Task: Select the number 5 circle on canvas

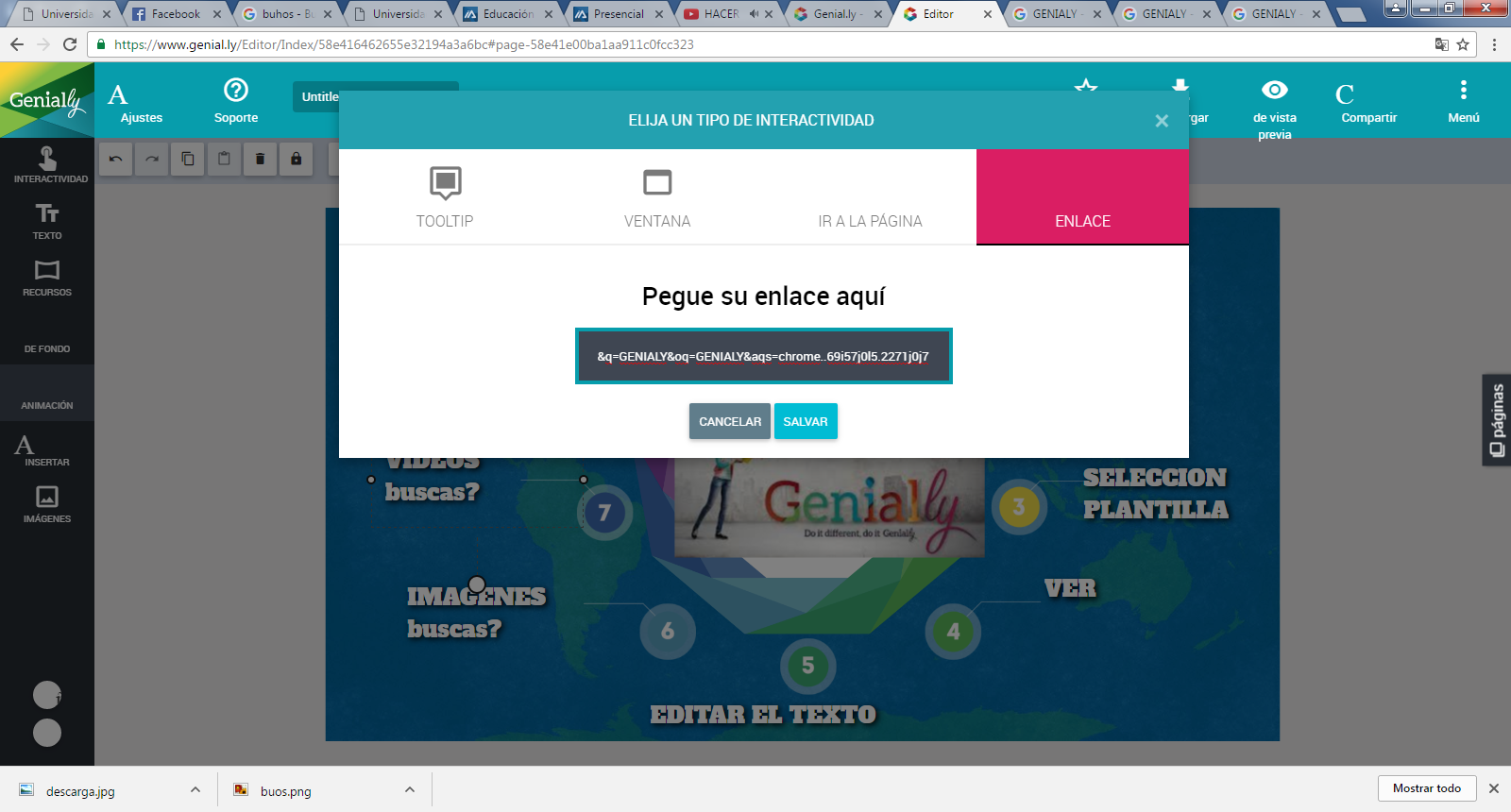Action: click(x=807, y=666)
